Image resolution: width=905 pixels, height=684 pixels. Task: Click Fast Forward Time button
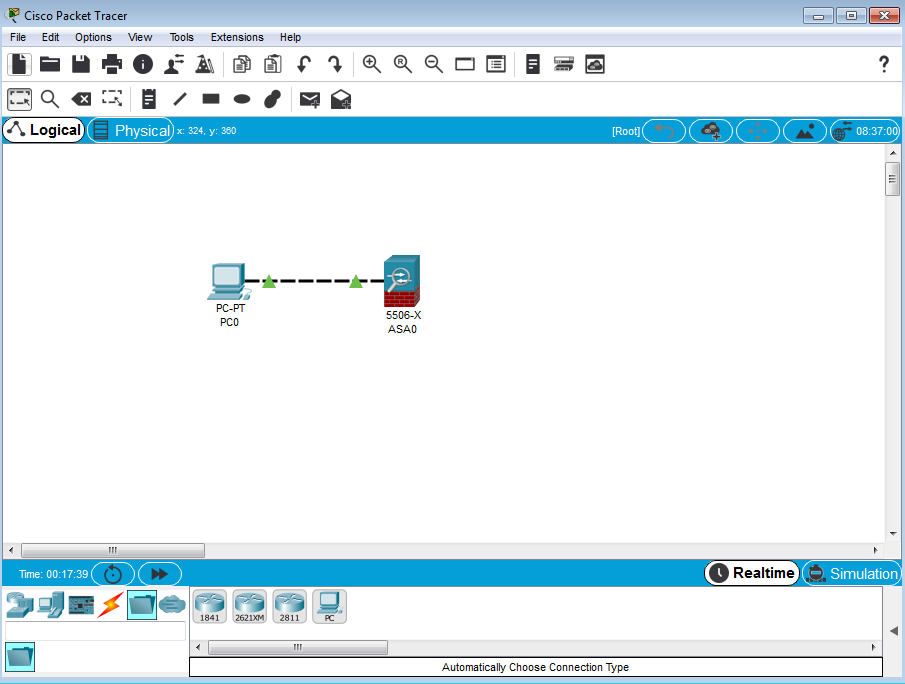point(160,574)
